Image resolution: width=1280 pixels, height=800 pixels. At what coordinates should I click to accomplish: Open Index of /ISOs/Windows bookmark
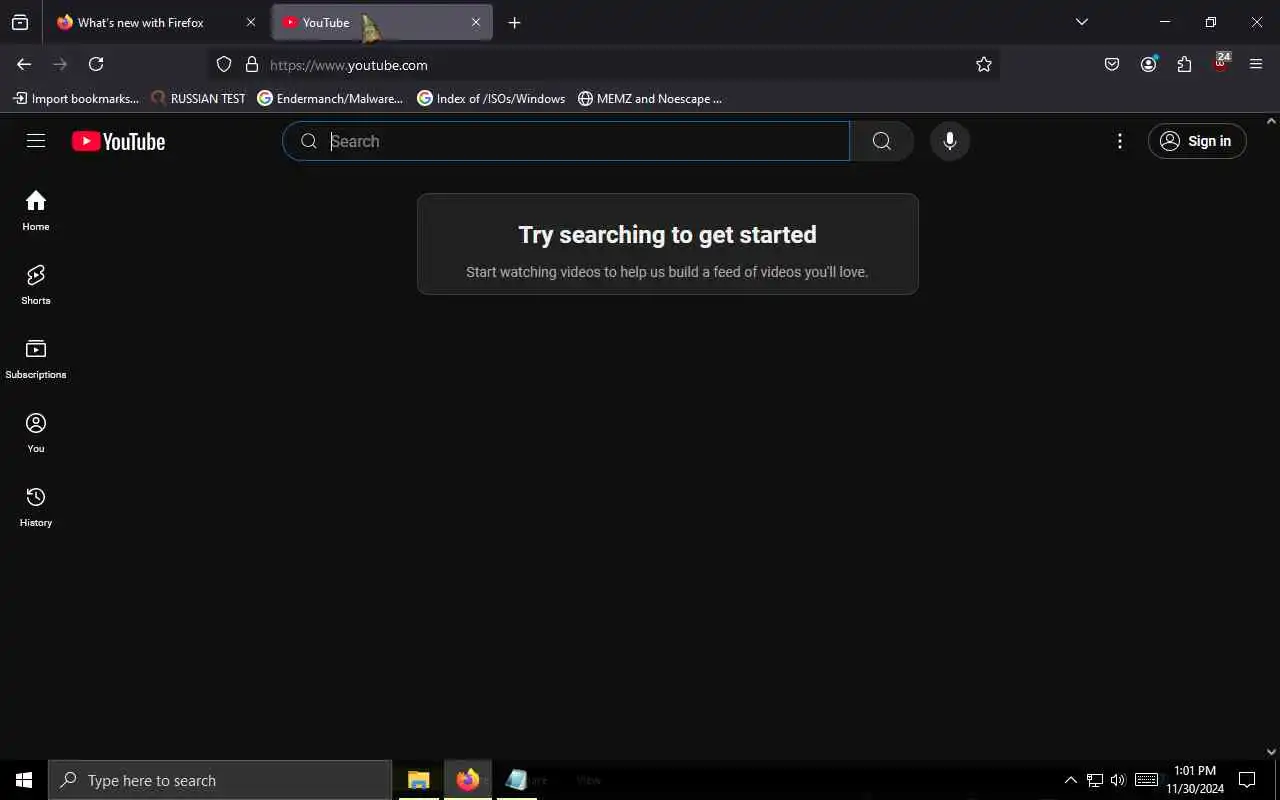tap(491, 98)
